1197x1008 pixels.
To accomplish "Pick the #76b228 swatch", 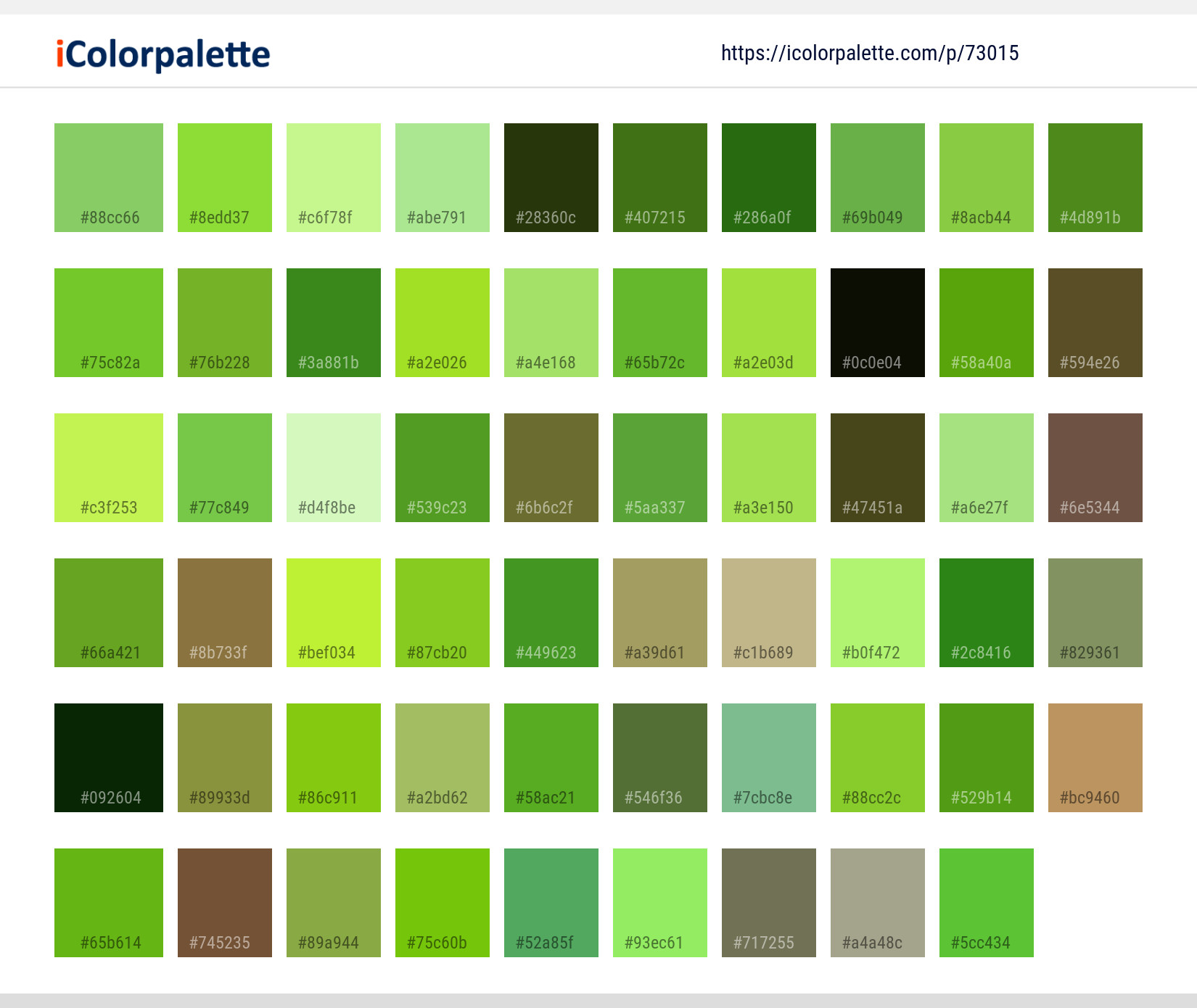I will (x=225, y=323).
